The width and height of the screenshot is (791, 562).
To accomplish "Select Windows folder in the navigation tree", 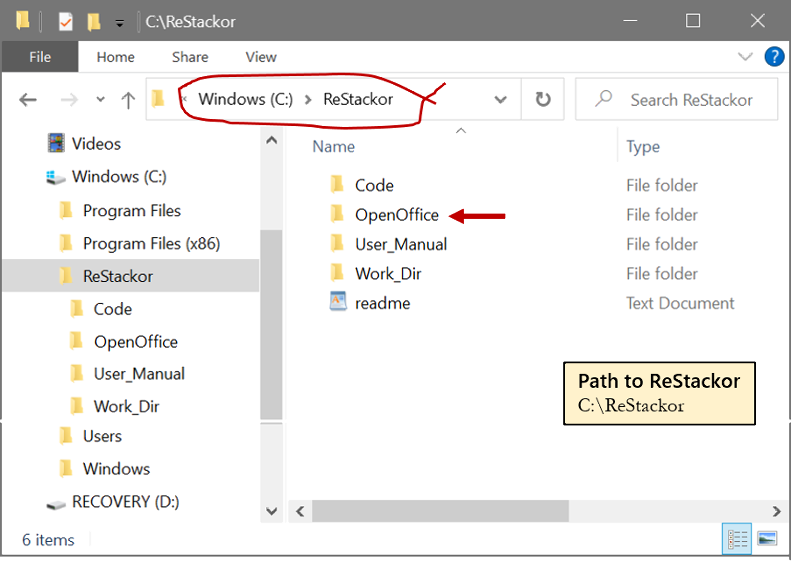I will [x=117, y=469].
